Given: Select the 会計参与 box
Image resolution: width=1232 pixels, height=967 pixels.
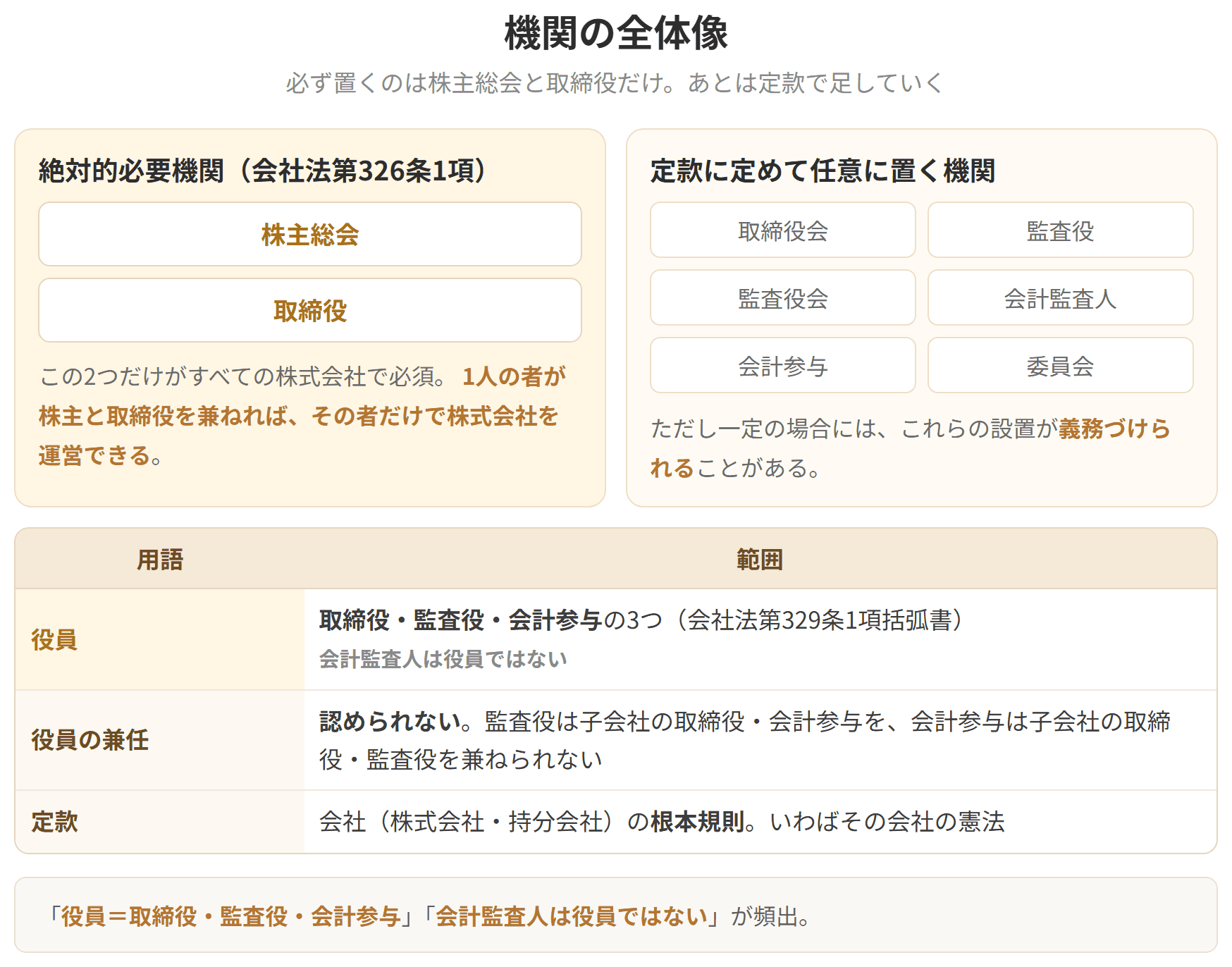Looking at the screenshot, I should [783, 365].
